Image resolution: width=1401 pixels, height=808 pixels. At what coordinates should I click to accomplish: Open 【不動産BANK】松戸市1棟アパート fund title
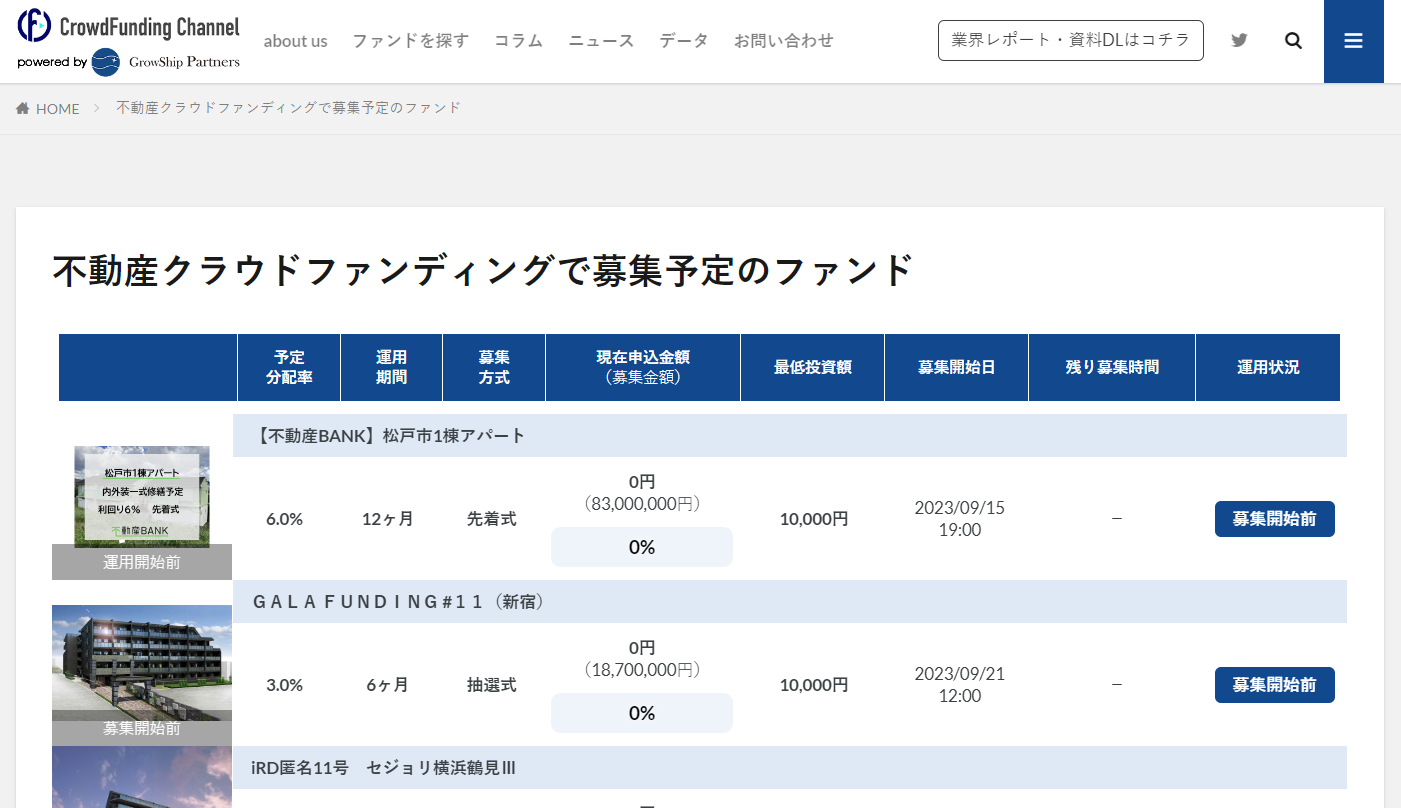[x=389, y=436]
